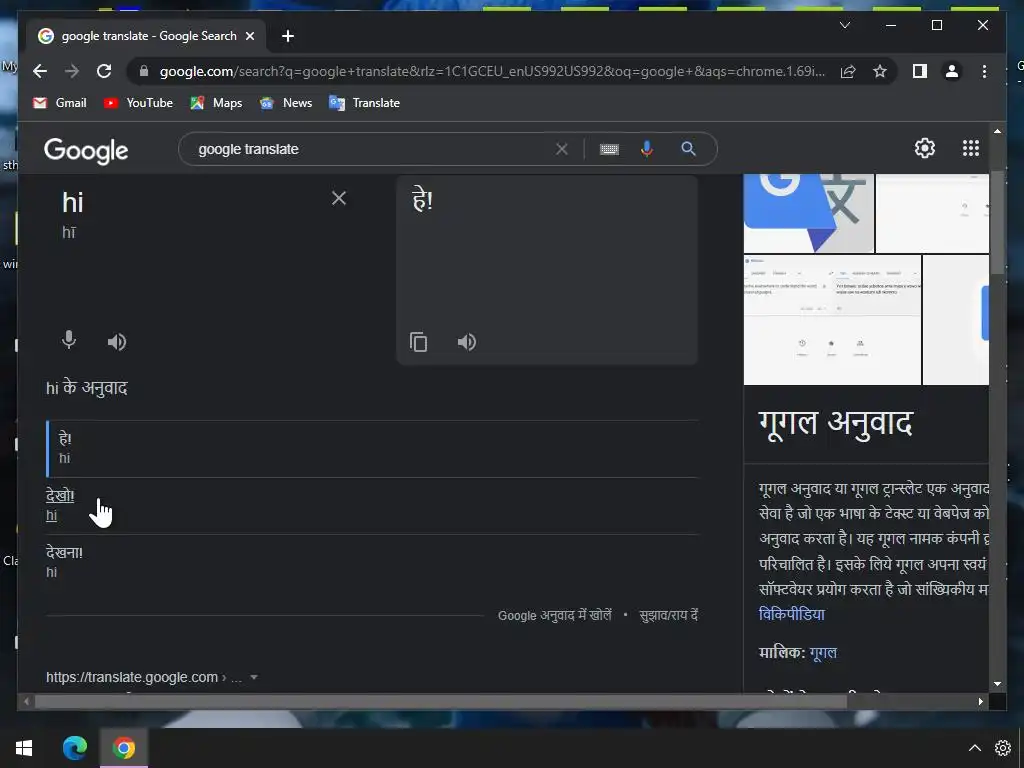Expand the translate.google.com result dropdown arrow
The height and width of the screenshot is (768, 1024).
click(254, 677)
